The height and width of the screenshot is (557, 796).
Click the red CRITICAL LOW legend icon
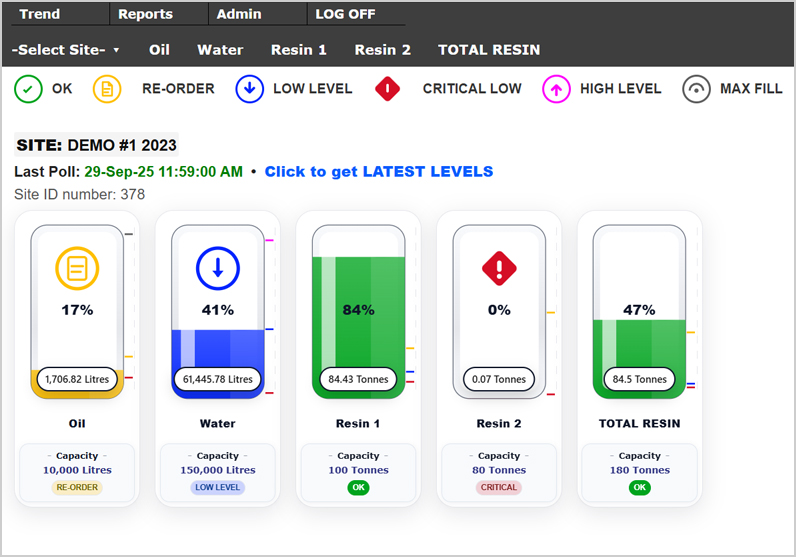pos(387,89)
